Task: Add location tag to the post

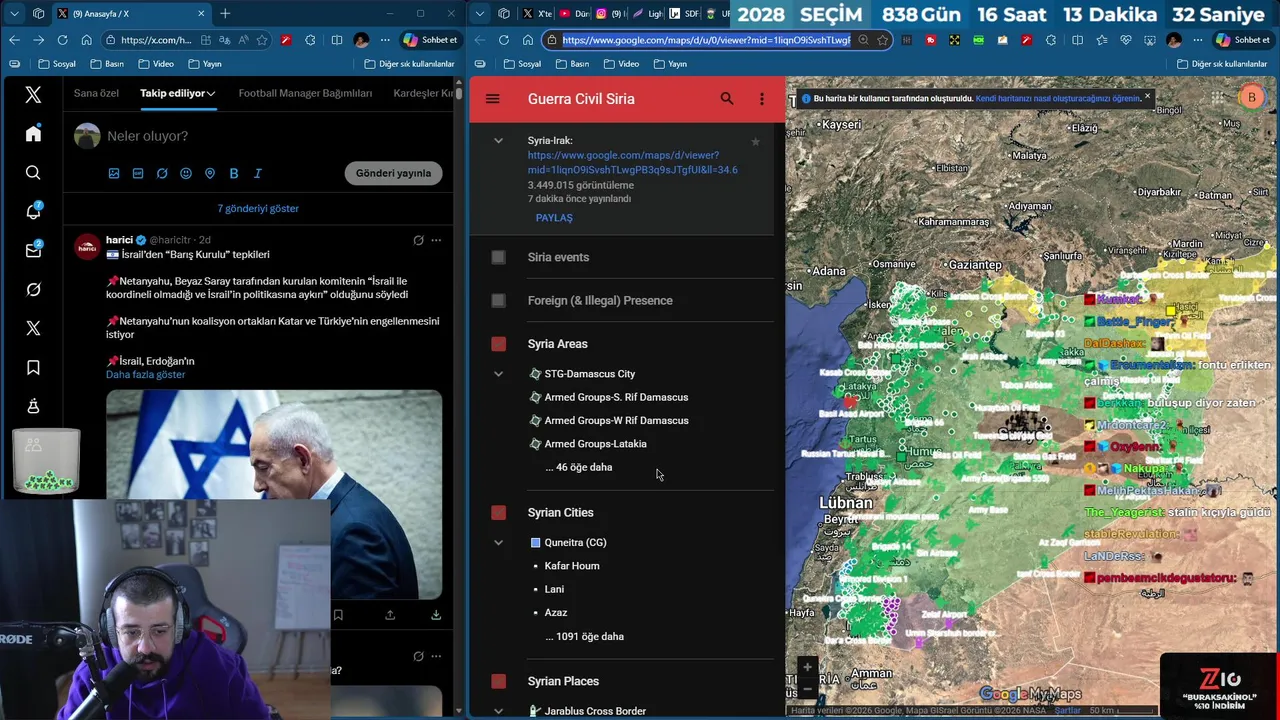Action: coord(210,173)
